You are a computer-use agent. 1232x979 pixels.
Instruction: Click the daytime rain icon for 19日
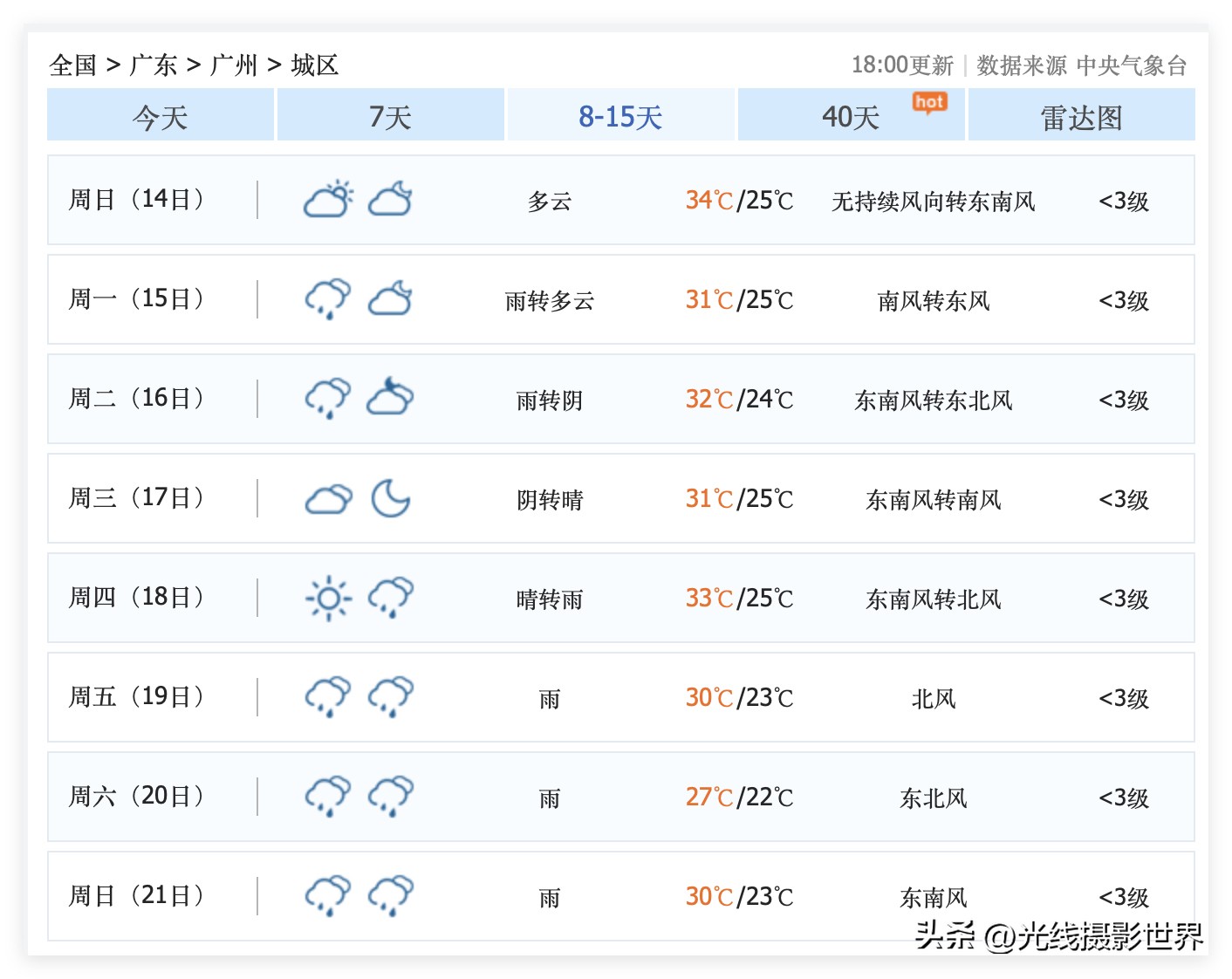(x=328, y=696)
